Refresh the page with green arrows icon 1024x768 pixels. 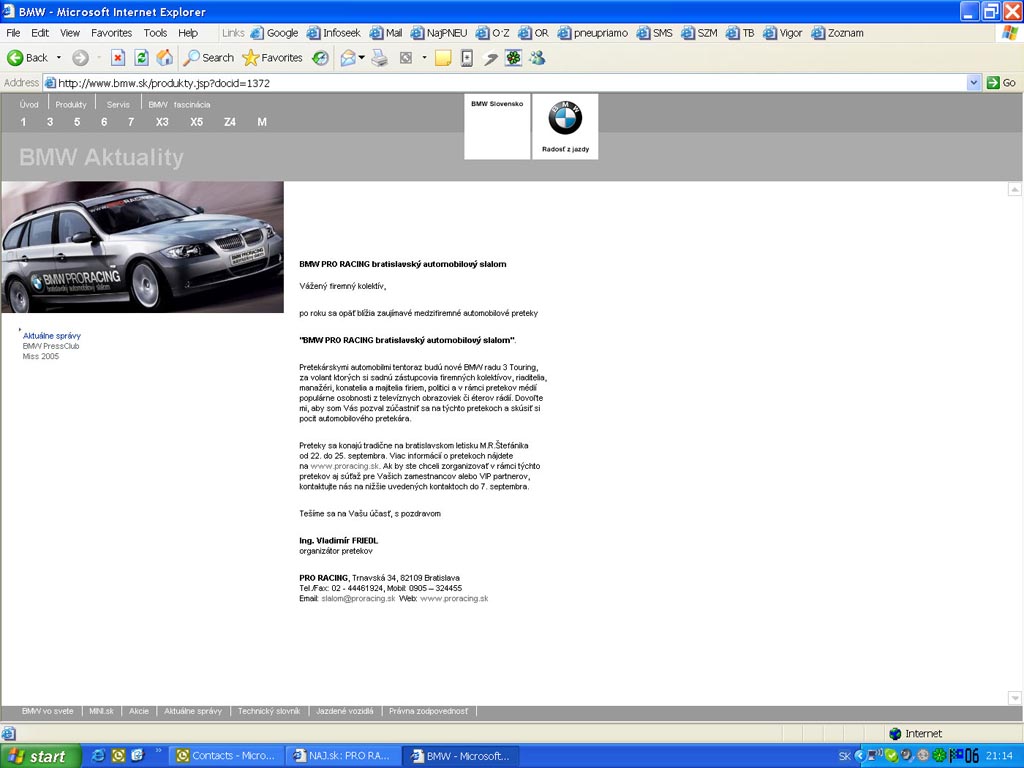141,58
